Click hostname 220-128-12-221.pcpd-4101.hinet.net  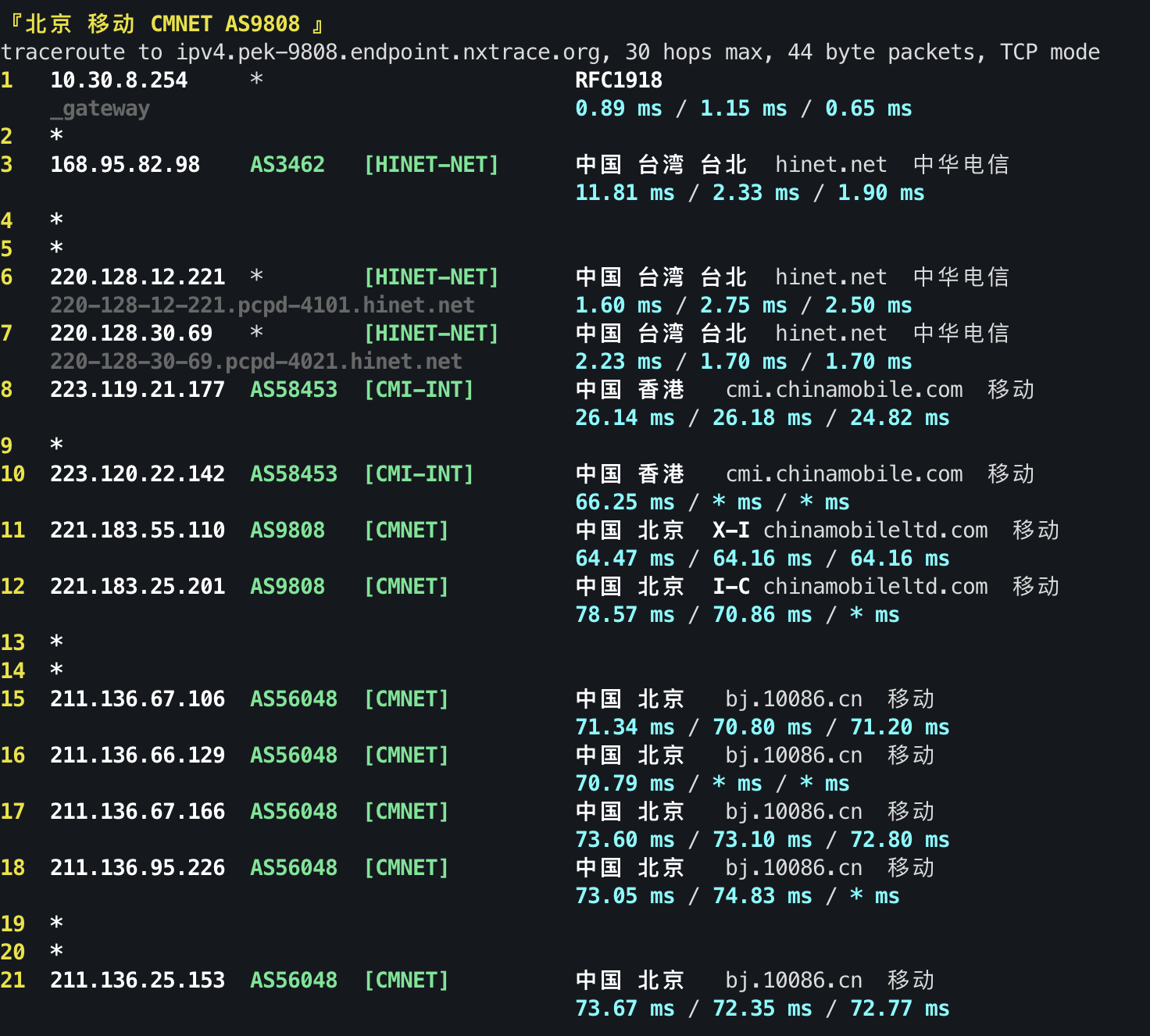pyautogui.click(x=262, y=305)
